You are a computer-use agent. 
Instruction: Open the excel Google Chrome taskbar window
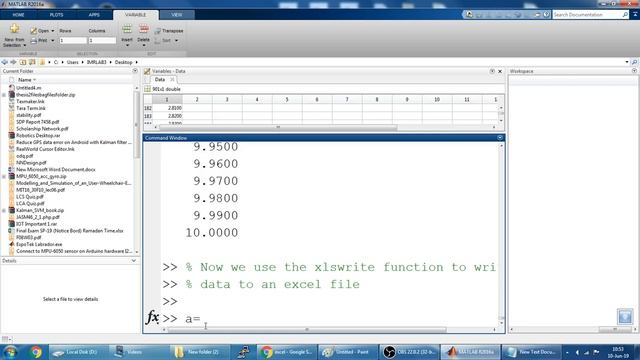click(x=287, y=352)
